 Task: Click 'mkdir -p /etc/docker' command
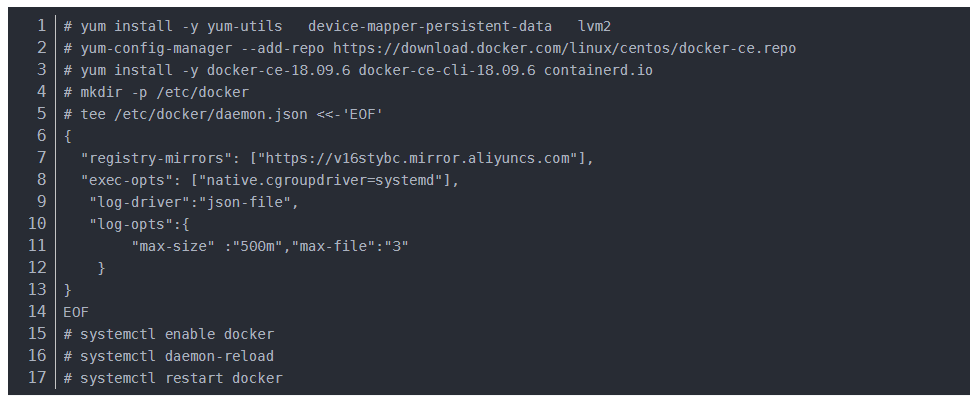(164, 92)
